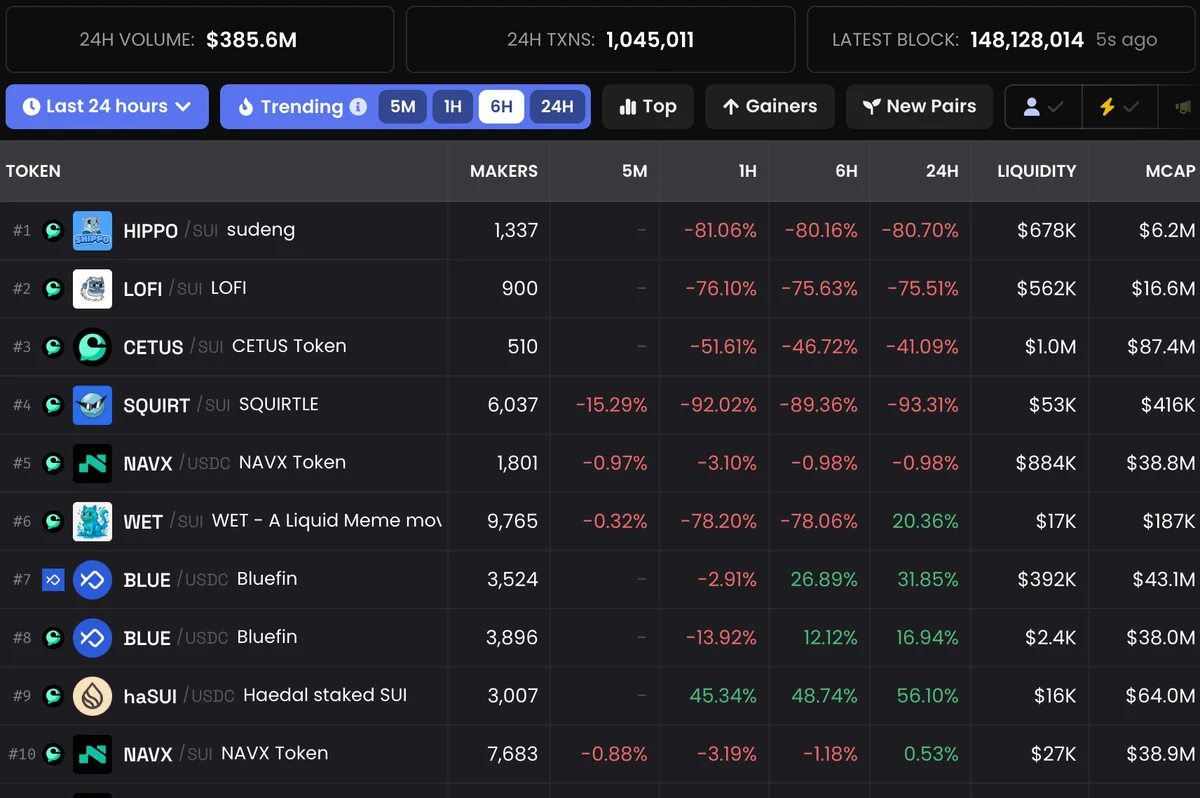Click the megaphone ads icon at top right
Screen dimensions: 1200x798
[x=1184, y=106]
